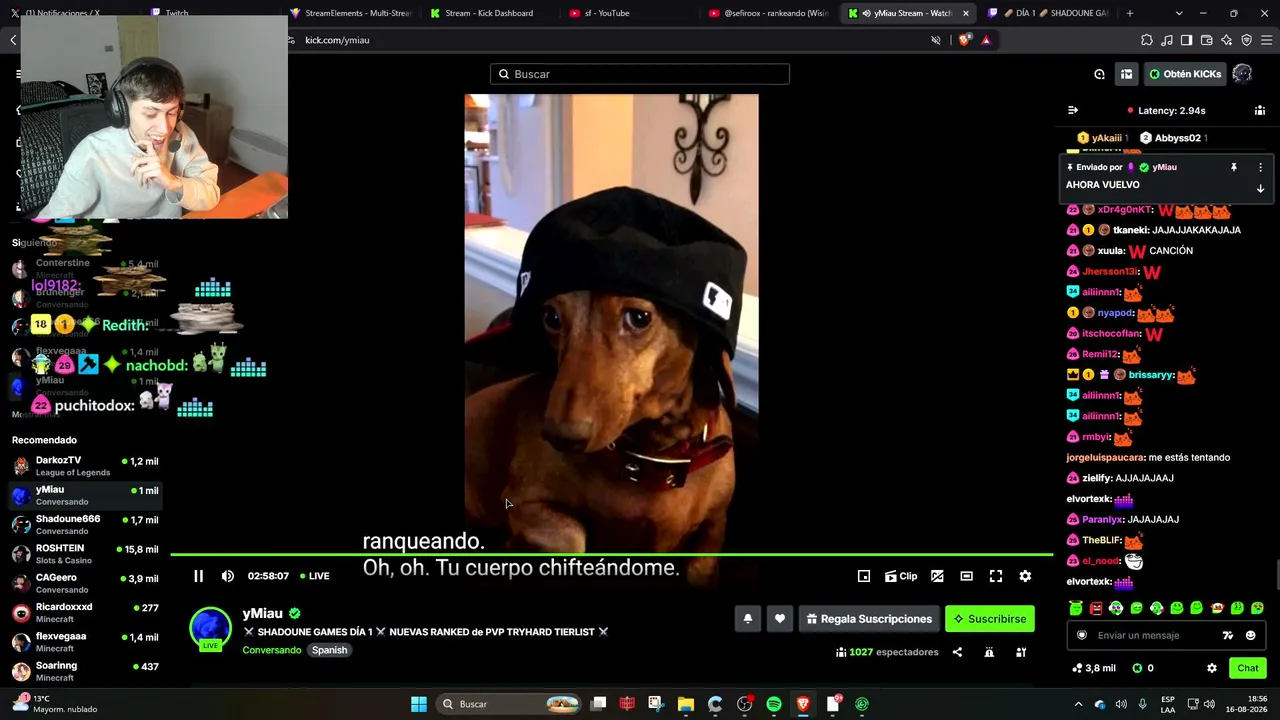Open browser hamburger menu
The width and height of the screenshot is (1280, 720).
tap(1266, 40)
